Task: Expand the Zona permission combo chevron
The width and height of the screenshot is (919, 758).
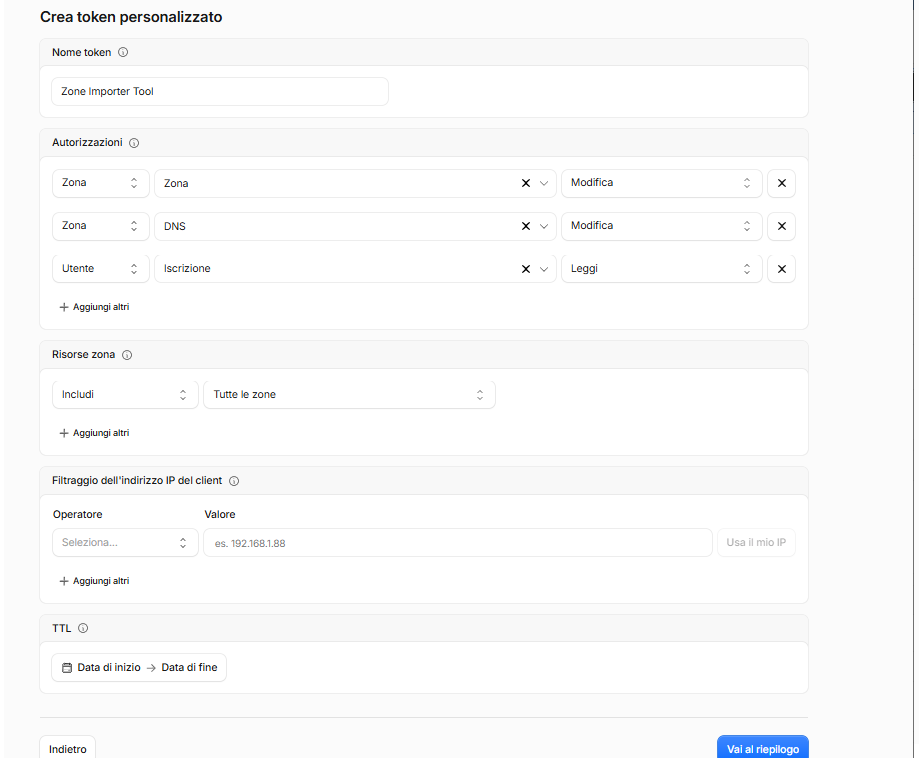Action: pyautogui.click(x=544, y=183)
